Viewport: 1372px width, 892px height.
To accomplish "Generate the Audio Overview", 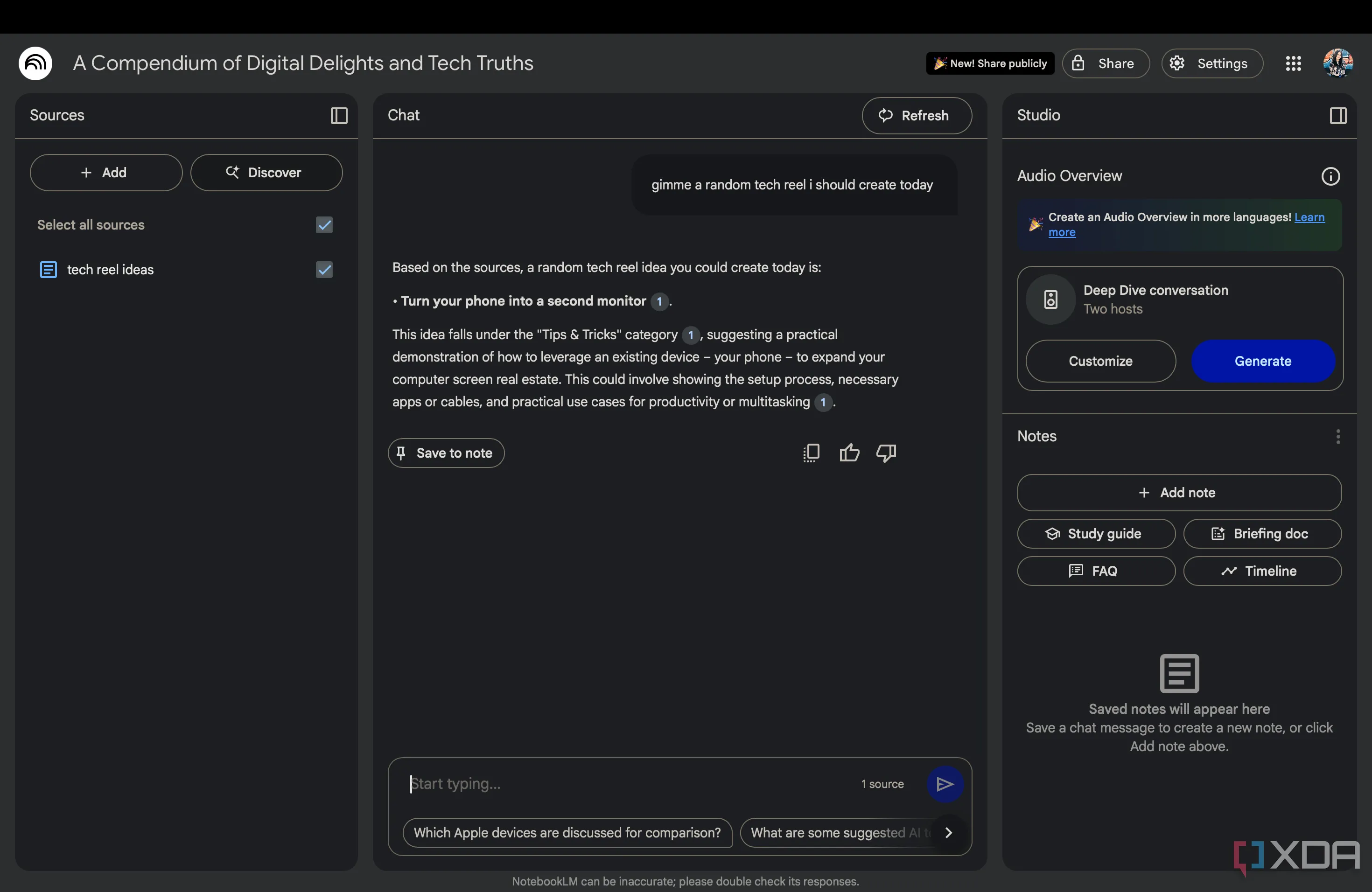I will tap(1262, 361).
